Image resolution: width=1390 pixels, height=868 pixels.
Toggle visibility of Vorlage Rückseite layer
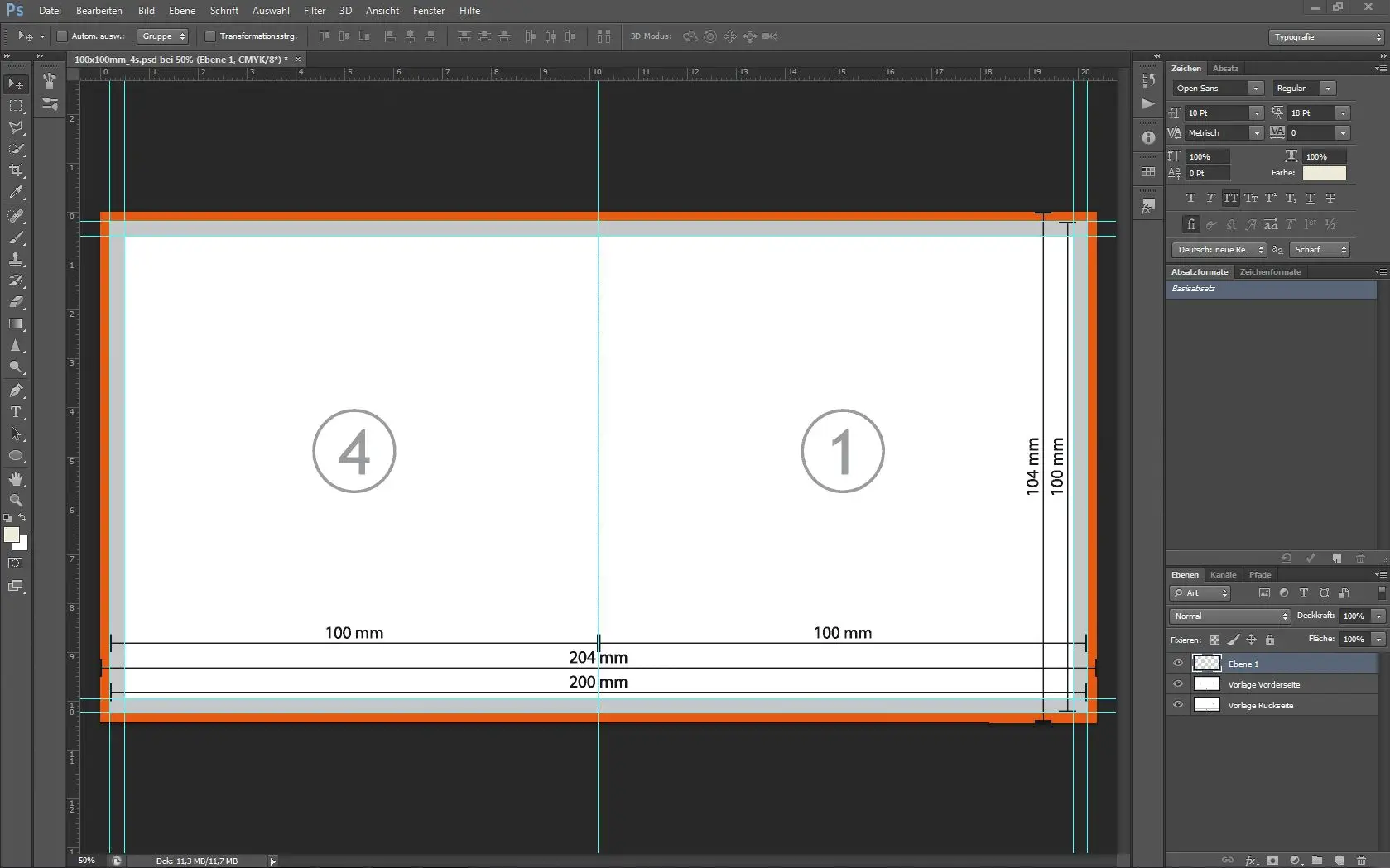tap(1177, 705)
